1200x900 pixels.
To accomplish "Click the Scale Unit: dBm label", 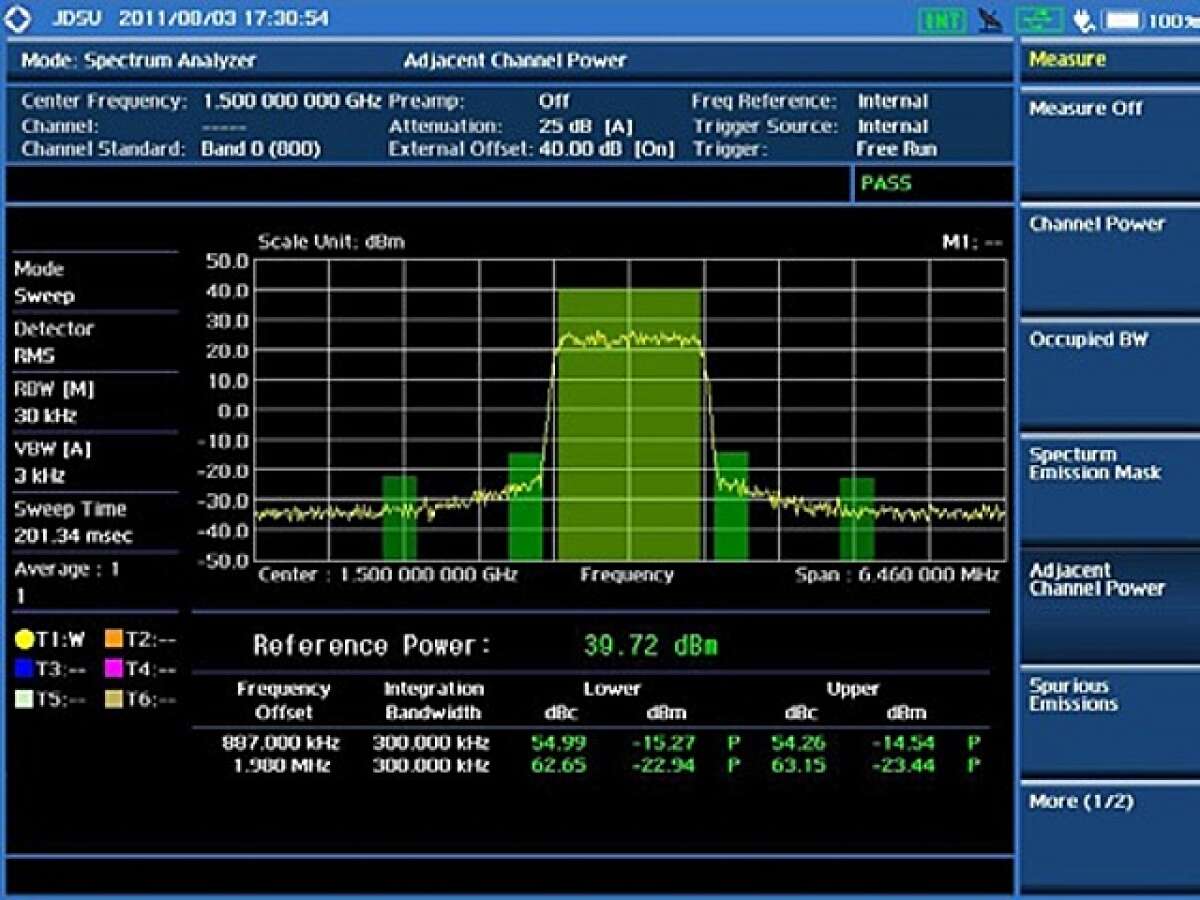I will [x=331, y=242].
